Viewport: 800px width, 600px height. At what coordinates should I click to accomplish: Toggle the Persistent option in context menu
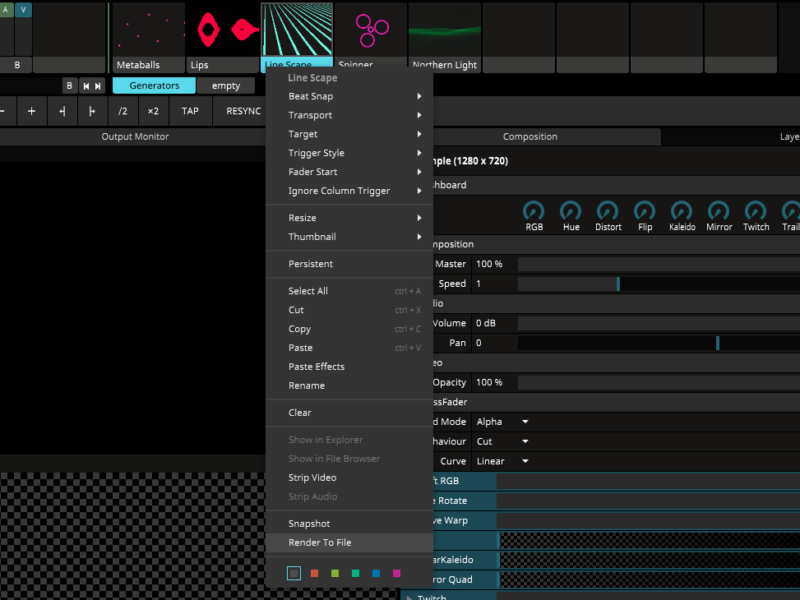tap(310, 264)
